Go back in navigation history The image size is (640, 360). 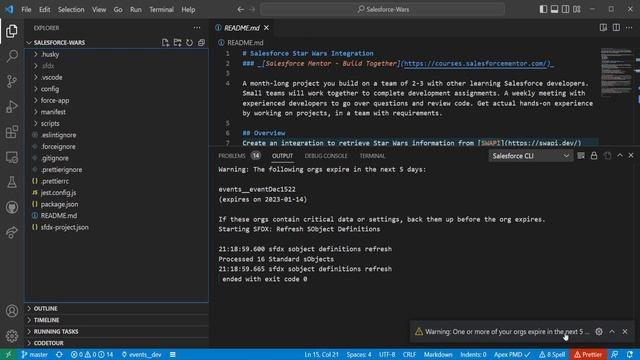point(240,9)
